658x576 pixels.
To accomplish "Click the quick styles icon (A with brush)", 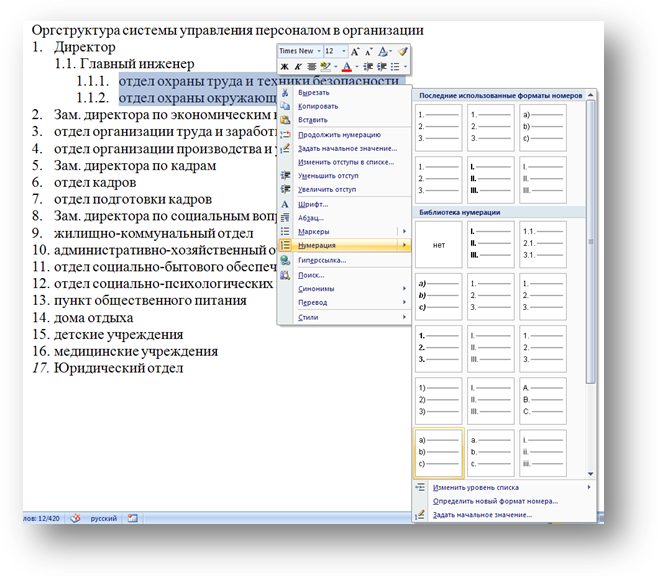I will coord(382,52).
